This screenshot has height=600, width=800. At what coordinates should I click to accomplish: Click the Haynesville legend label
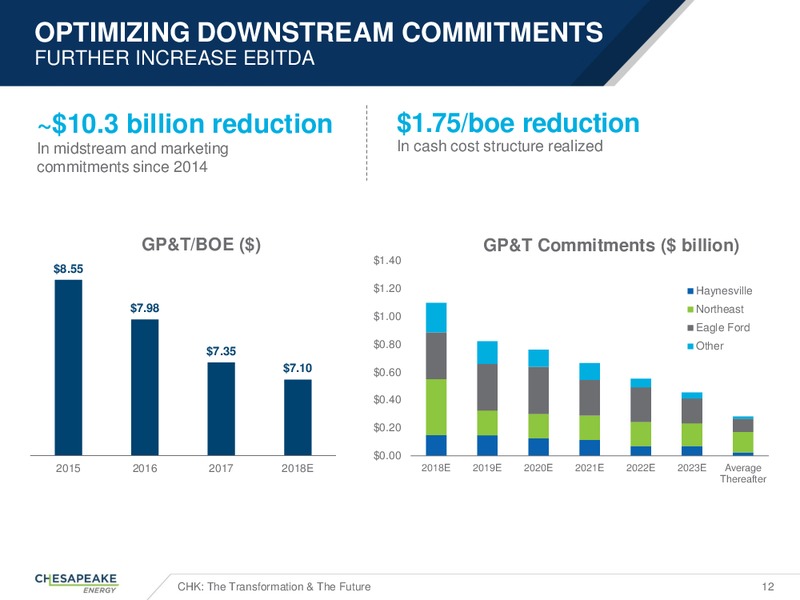724,291
